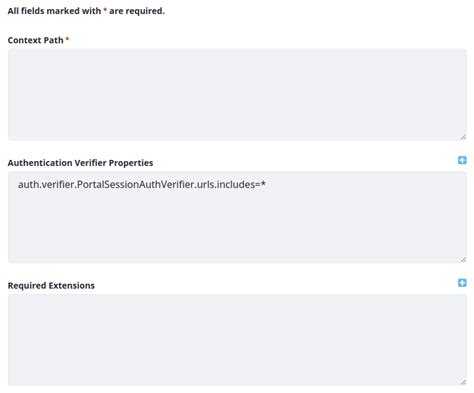The image size is (474, 393).
Task: Click the blank area below the auth.verifier line
Action: point(237,227)
